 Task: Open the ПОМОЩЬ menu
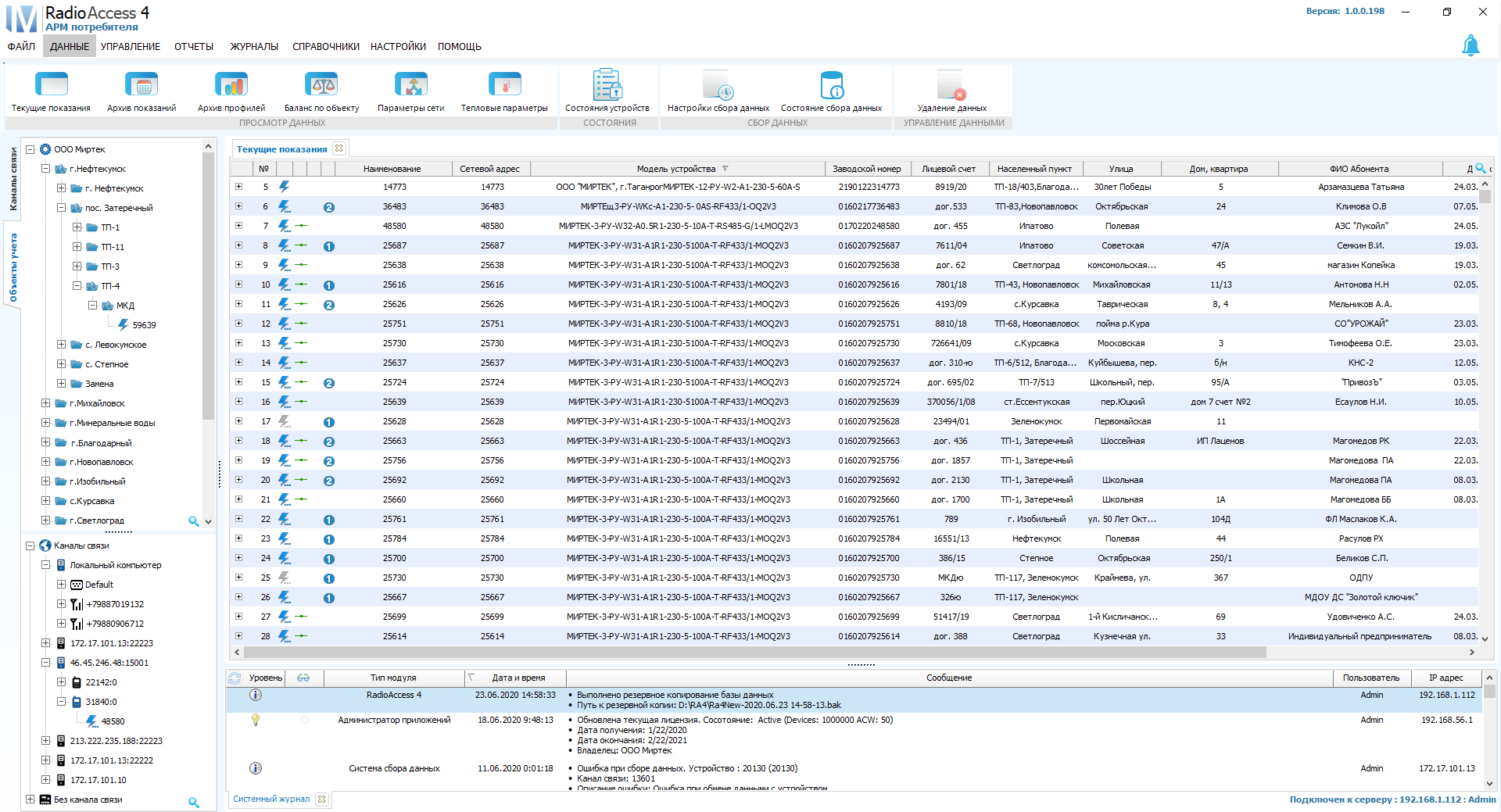pyautogui.click(x=460, y=47)
